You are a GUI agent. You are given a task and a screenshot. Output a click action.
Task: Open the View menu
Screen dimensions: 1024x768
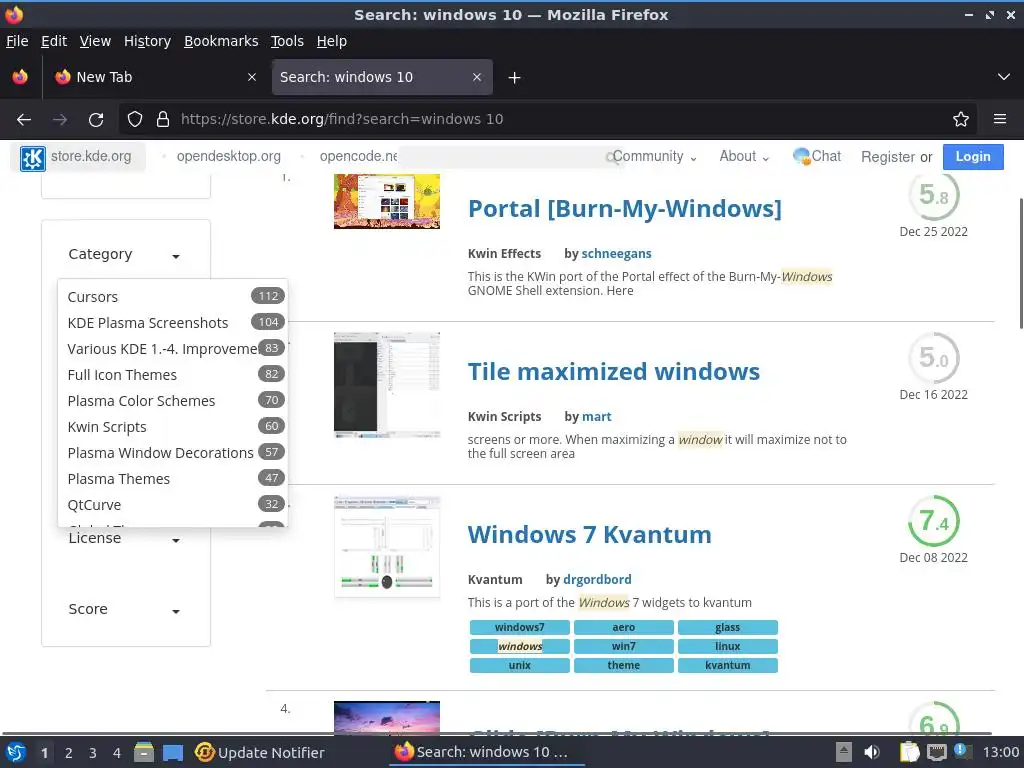(x=95, y=41)
